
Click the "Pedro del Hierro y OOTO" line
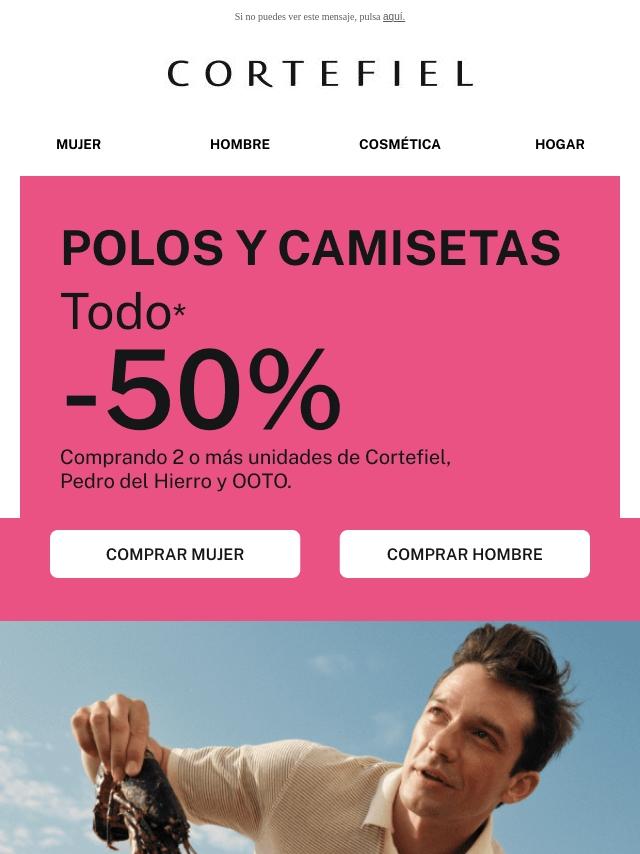[x=176, y=481]
